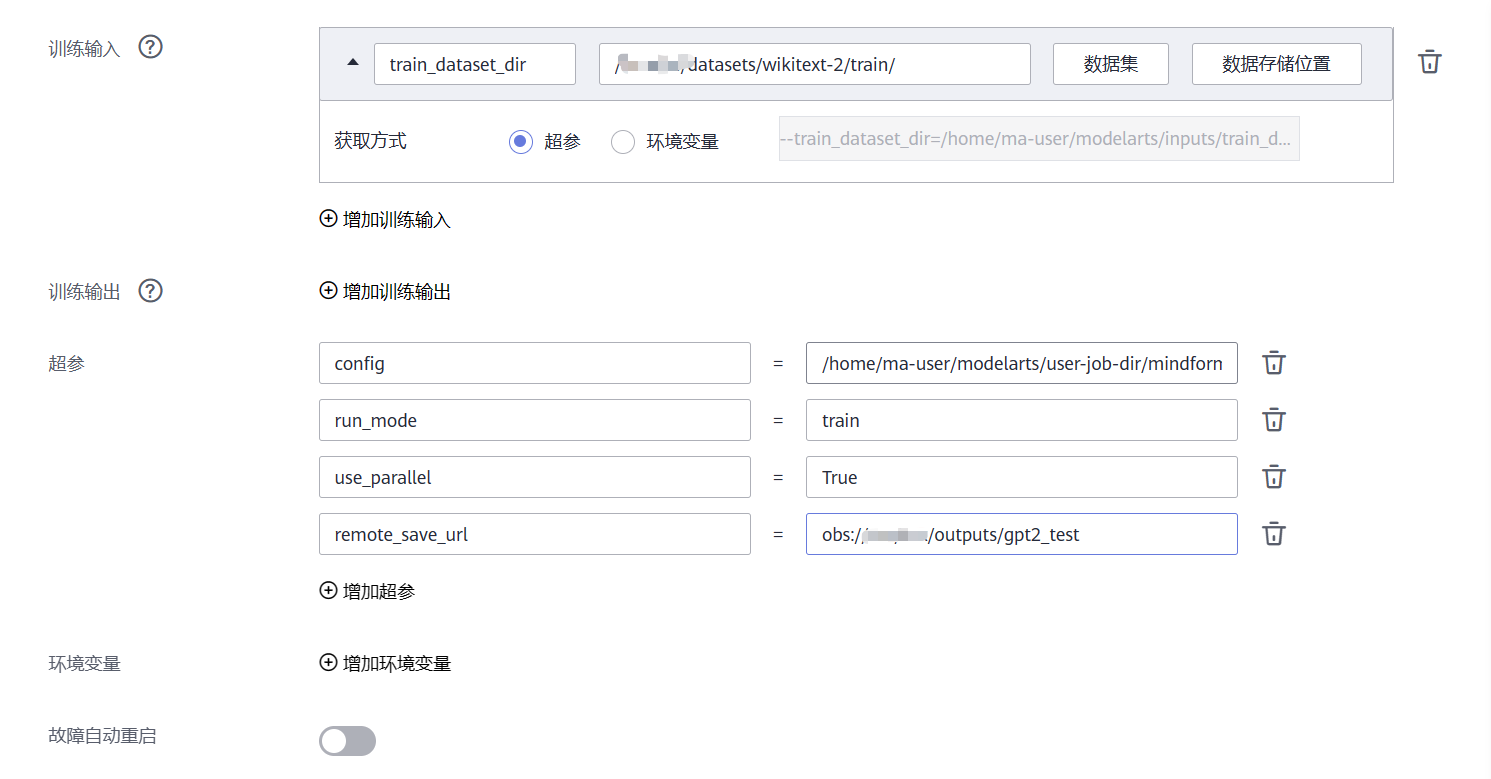Remove the remote_save_url hyperparameter
This screenshot has height=779, width=1491.
pos(1273,534)
